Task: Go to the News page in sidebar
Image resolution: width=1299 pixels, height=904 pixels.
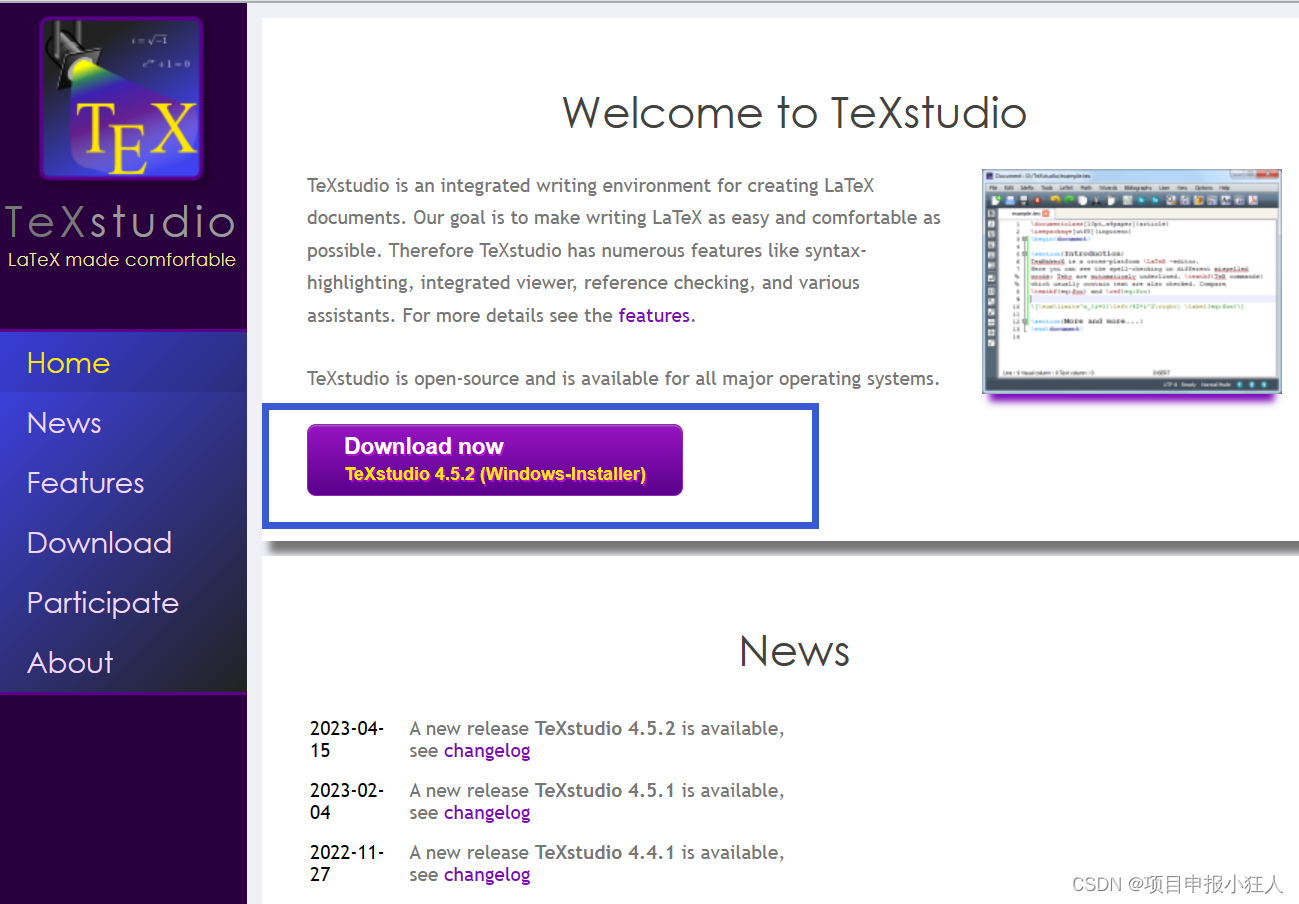Action: (x=64, y=423)
